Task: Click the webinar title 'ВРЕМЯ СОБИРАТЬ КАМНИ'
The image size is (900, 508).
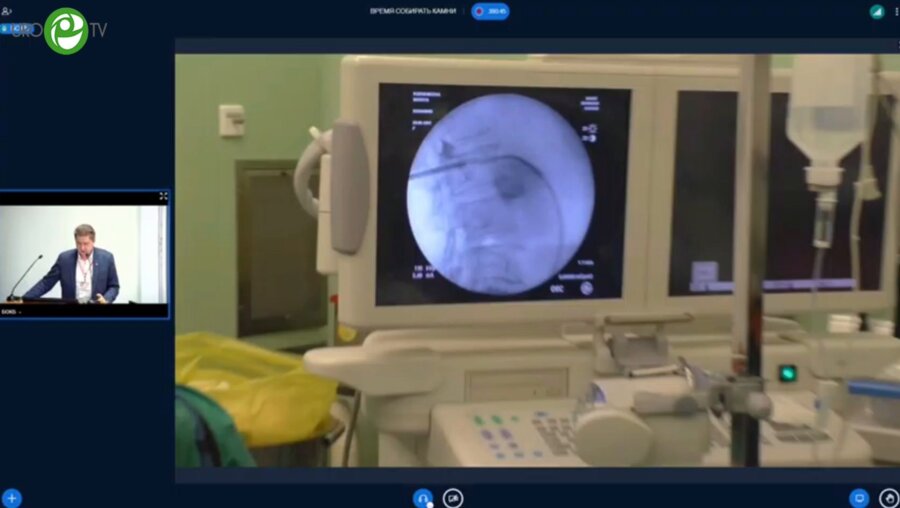Action: [412, 11]
